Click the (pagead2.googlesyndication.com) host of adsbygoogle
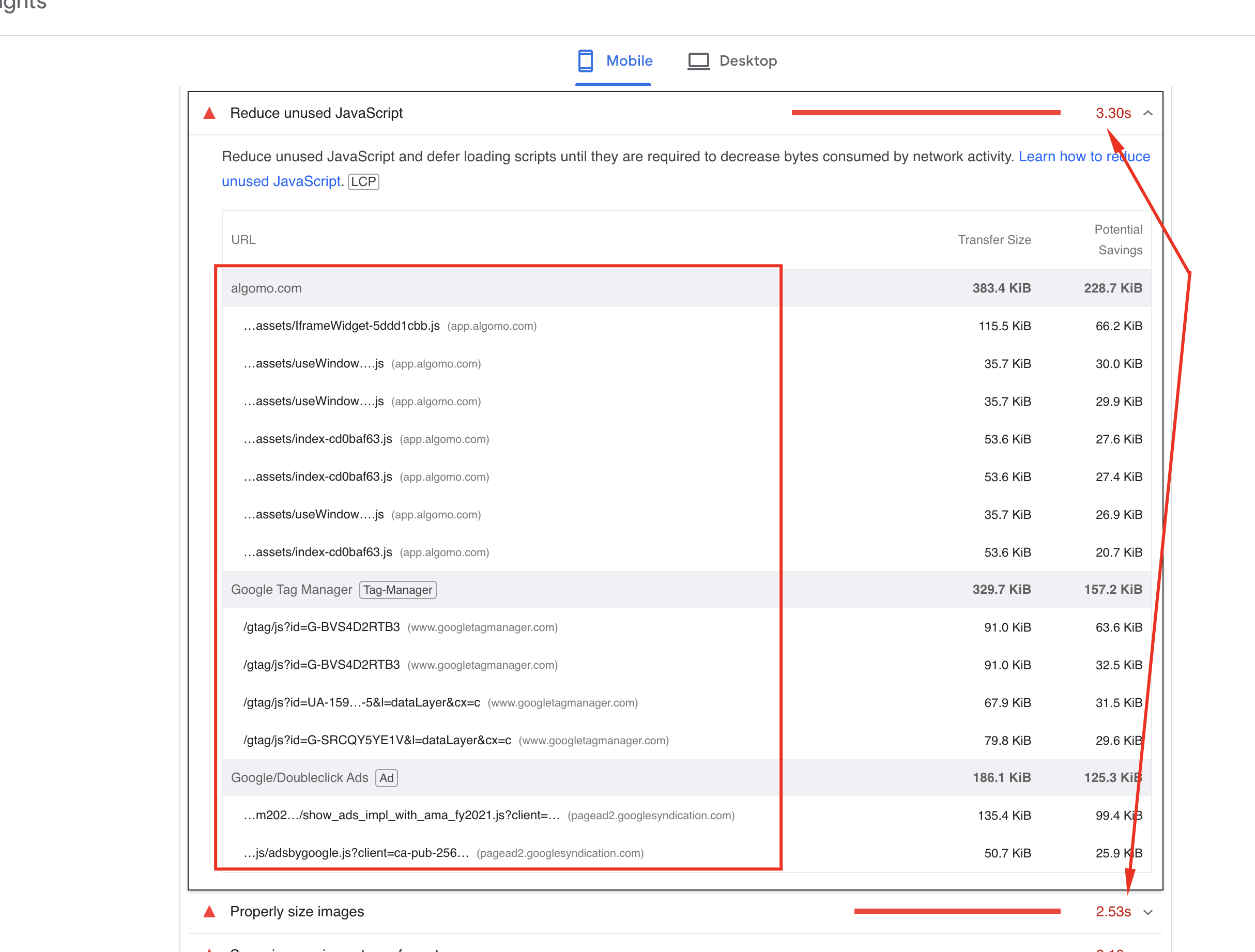 [x=560, y=853]
